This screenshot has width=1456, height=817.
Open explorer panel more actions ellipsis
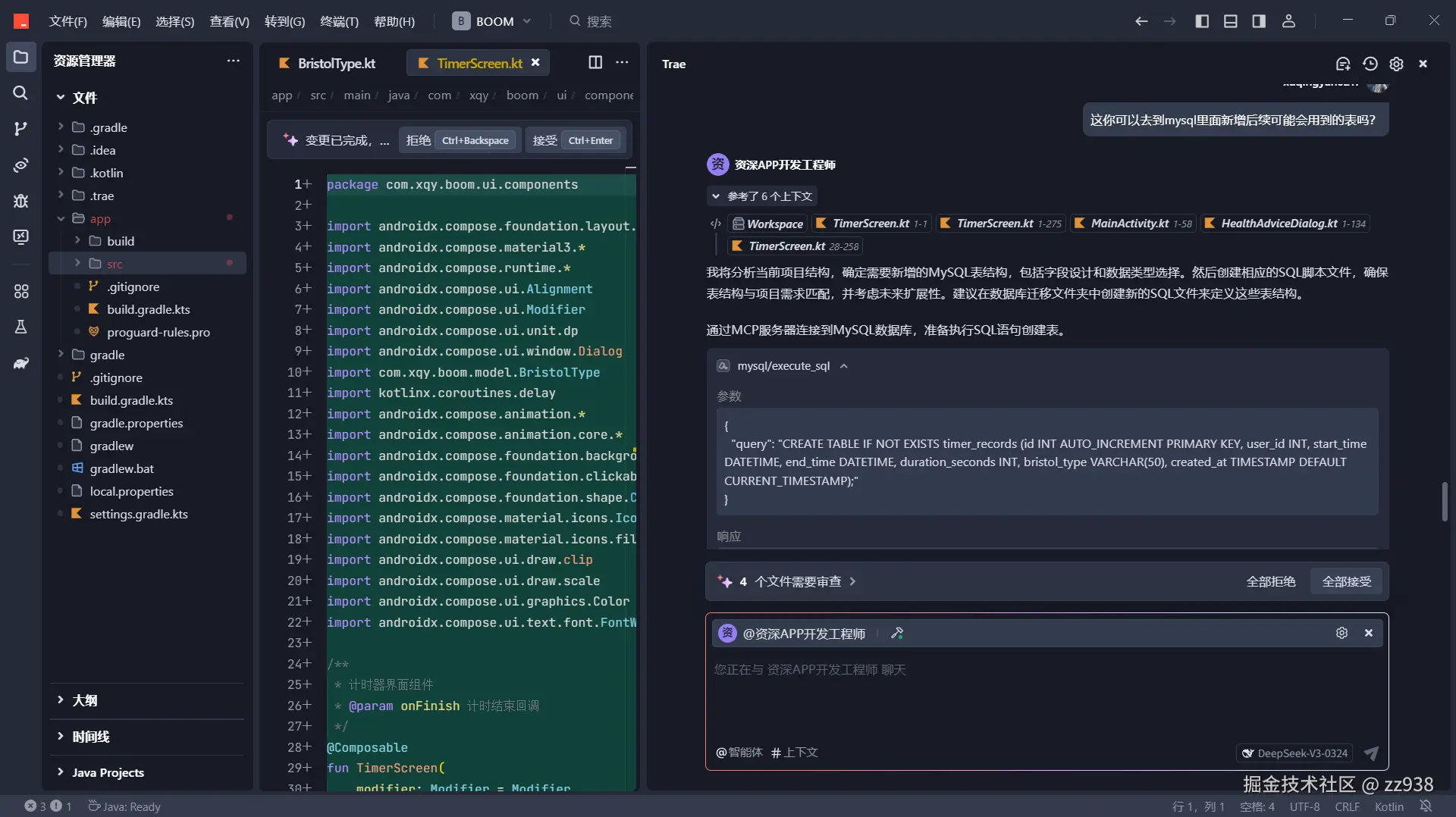(233, 61)
